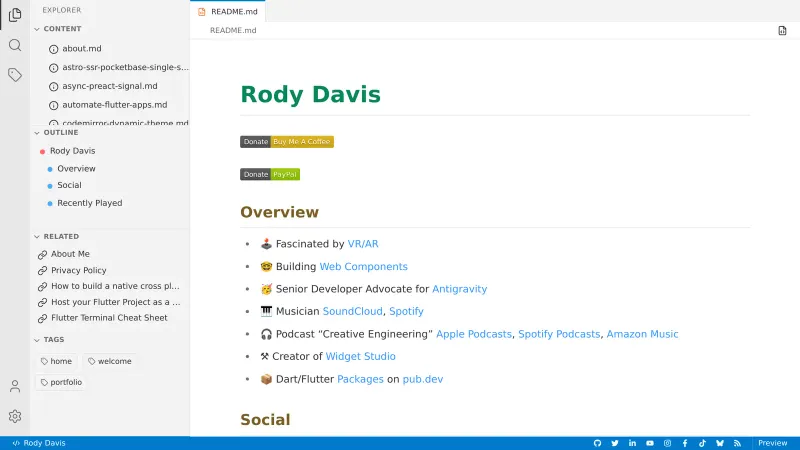
Task: Click the Widget Studio link
Action: click(360, 356)
